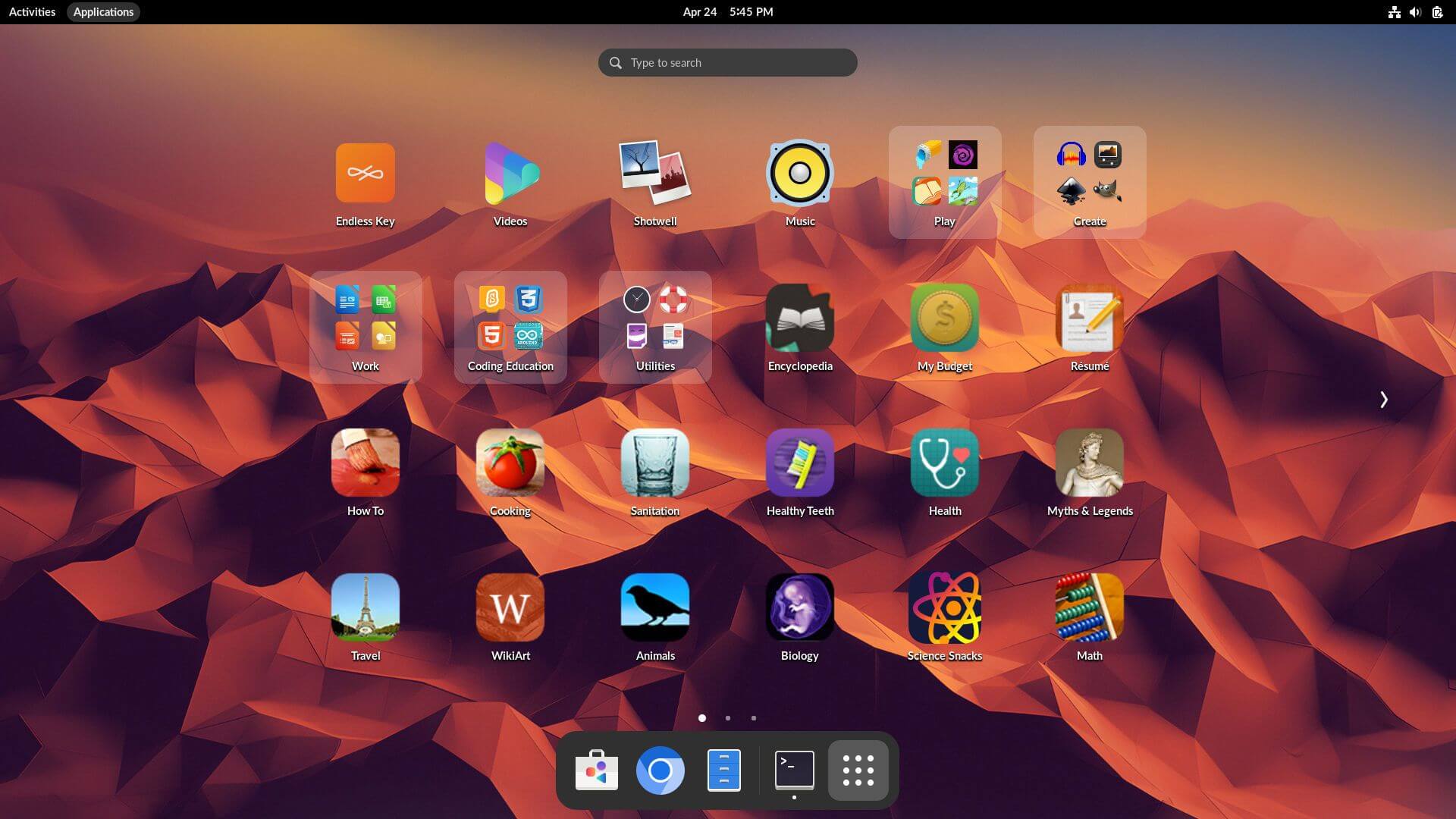Open Science Snacks
The height and width of the screenshot is (819, 1456).
click(944, 607)
